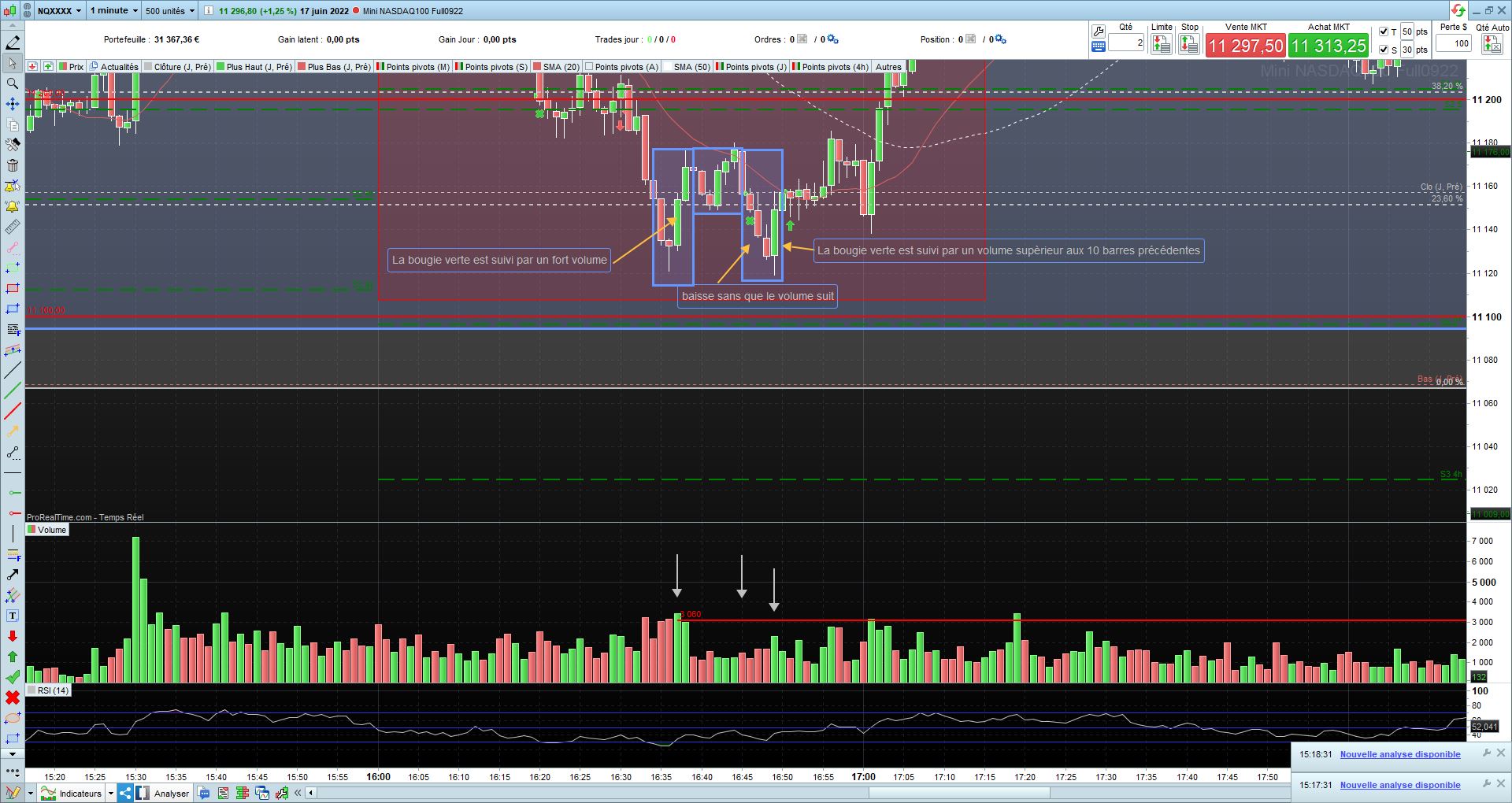Screen dimensions: 1512x803
Task: Open the Stop order icon
Action: pyautogui.click(x=1189, y=44)
